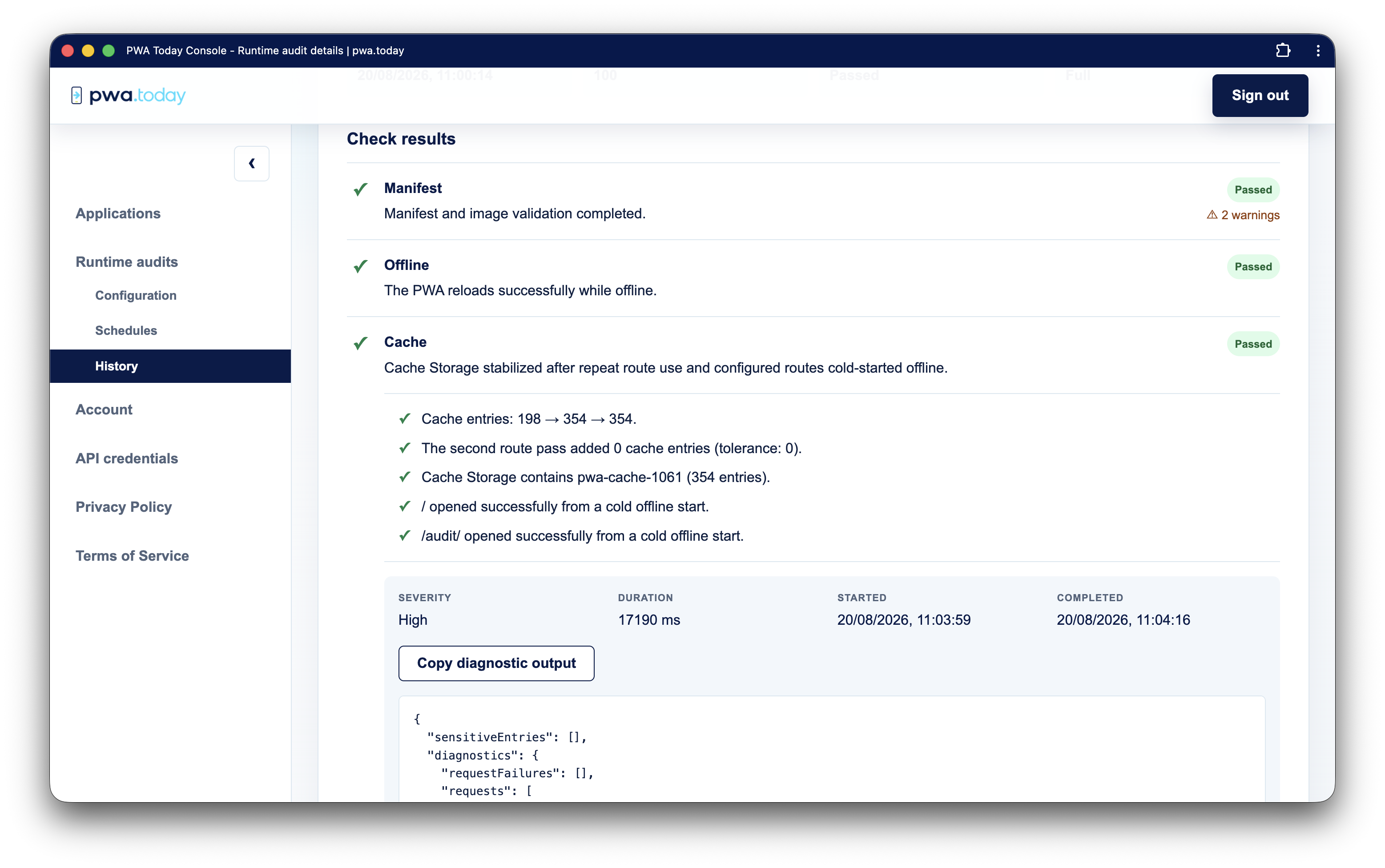Click the checkmark next to Cache entries line
Viewport: 1385px width, 868px height.
pyautogui.click(x=405, y=418)
